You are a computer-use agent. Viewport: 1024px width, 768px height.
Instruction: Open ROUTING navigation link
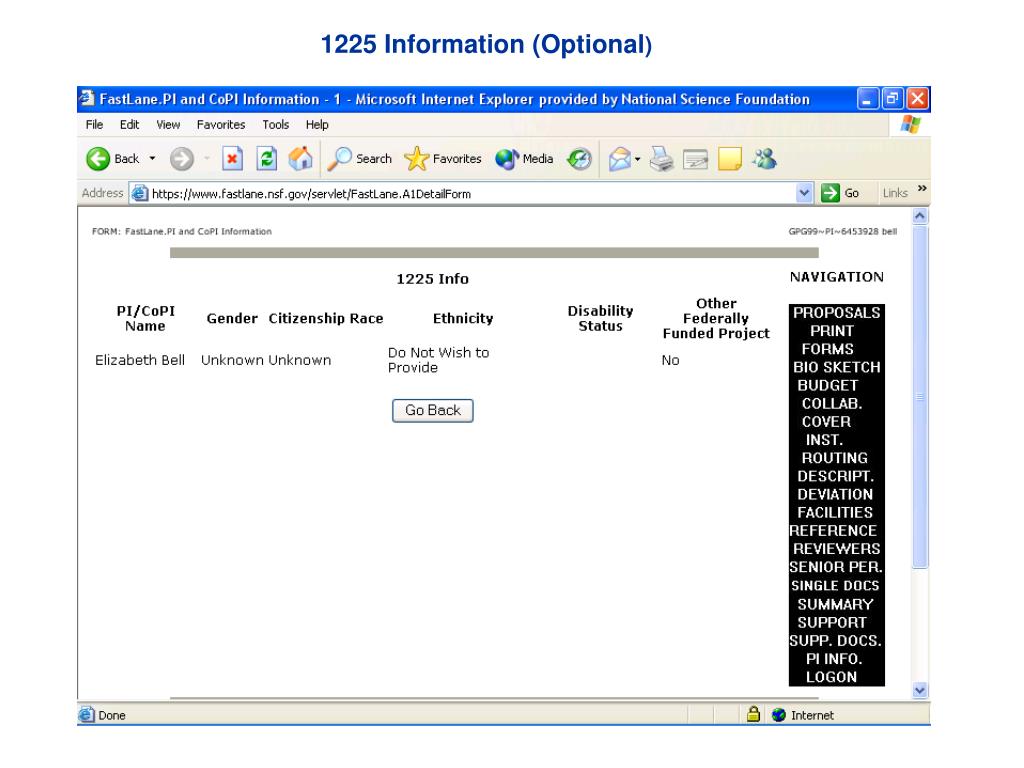(835, 458)
